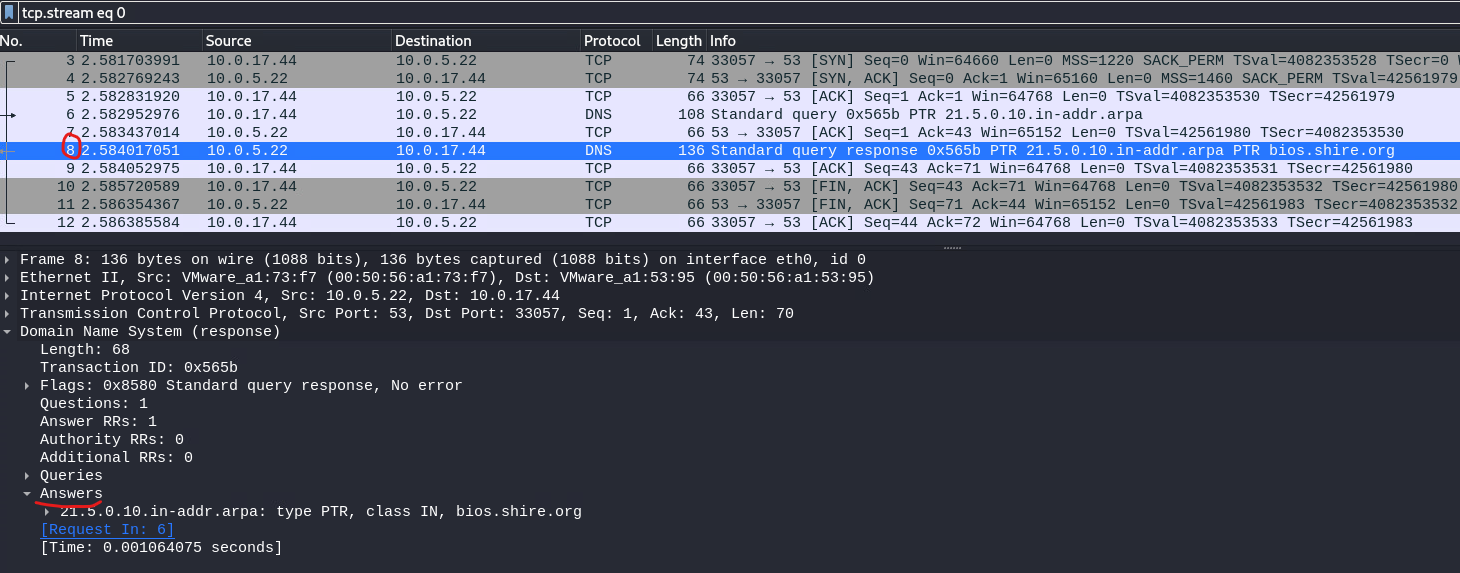
Task: Expand the Transmission Control Protocol section
Action: pyautogui.click(x=9, y=314)
